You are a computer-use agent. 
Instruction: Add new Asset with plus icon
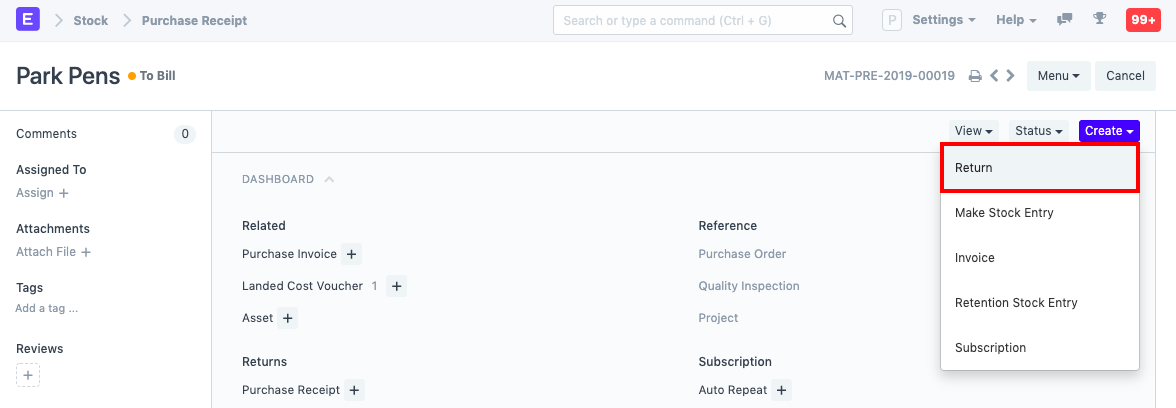click(287, 318)
